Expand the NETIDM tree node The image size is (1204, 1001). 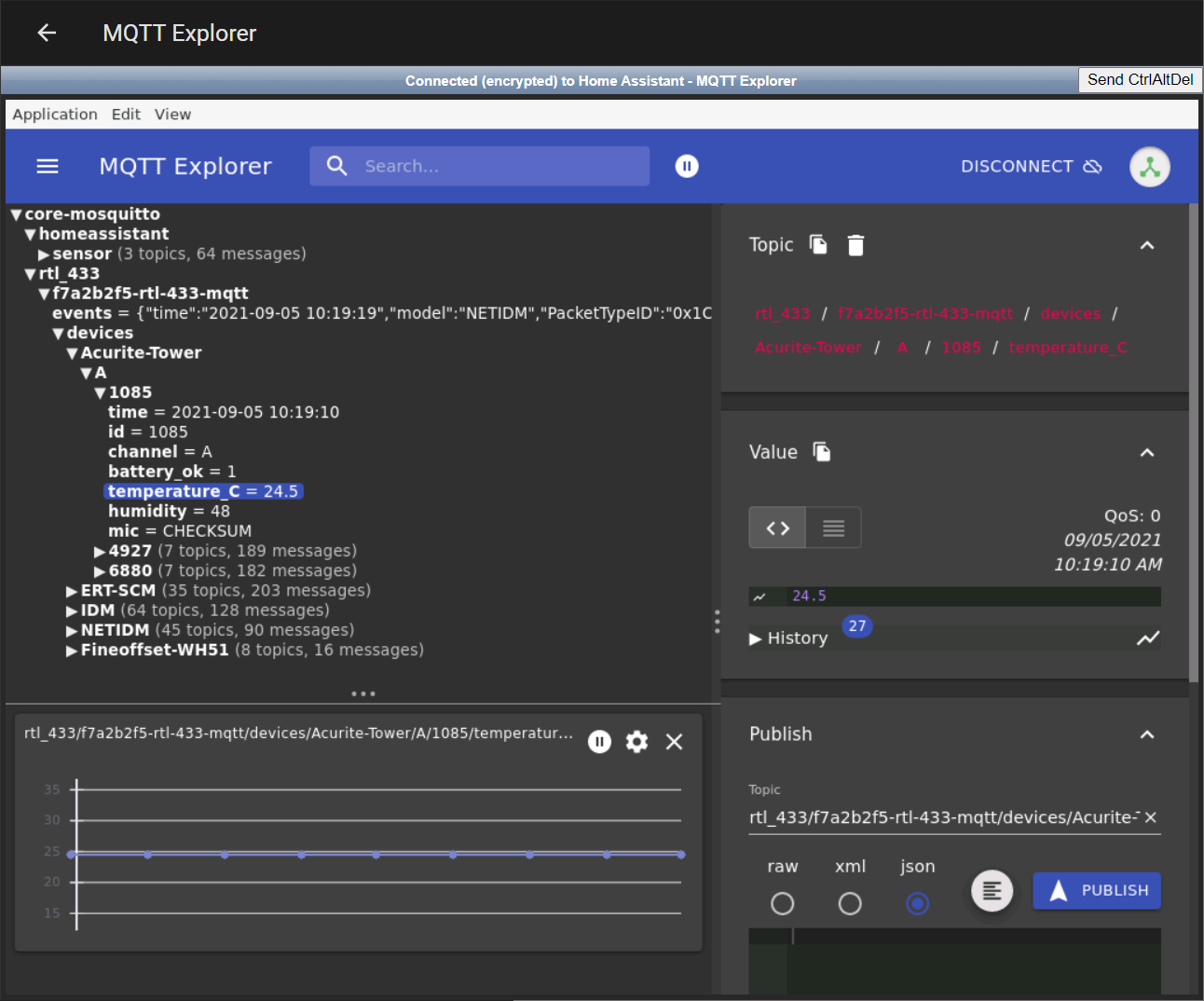72,631
